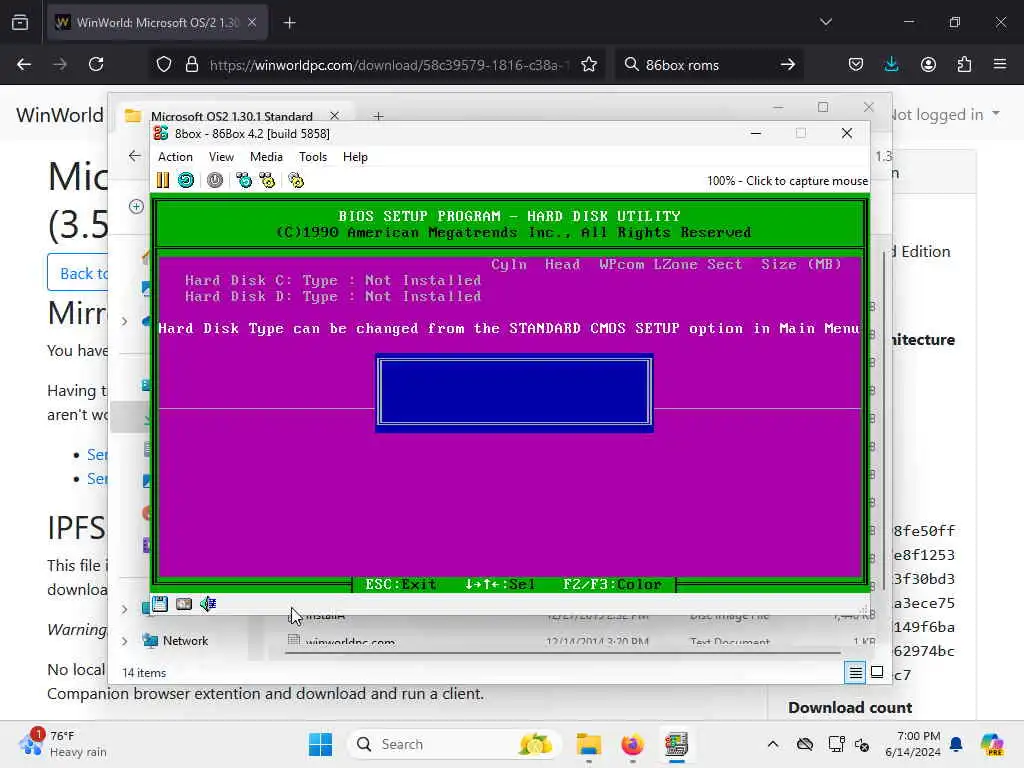1024x768 pixels.
Task: Open the 86Box View menu
Action: click(x=221, y=157)
